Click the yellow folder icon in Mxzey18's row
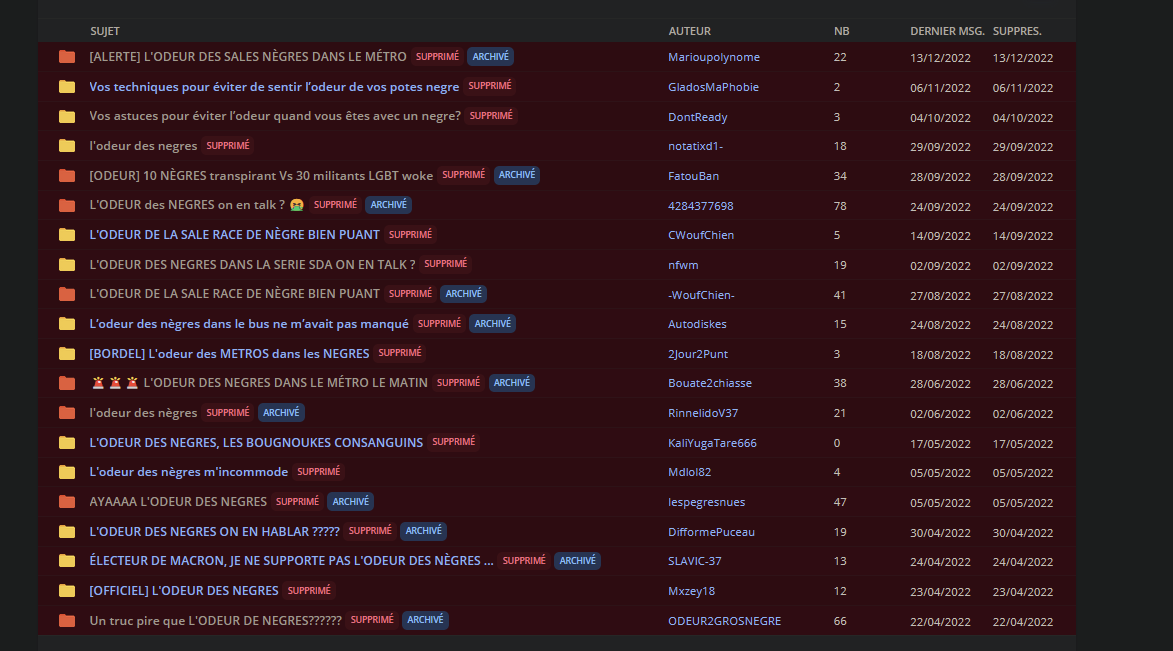 pos(67,591)
